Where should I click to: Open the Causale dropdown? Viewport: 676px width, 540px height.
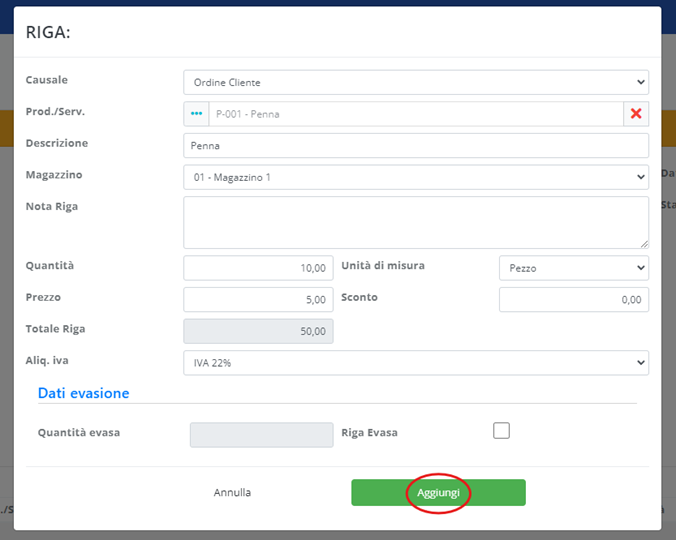click(415, 82)
